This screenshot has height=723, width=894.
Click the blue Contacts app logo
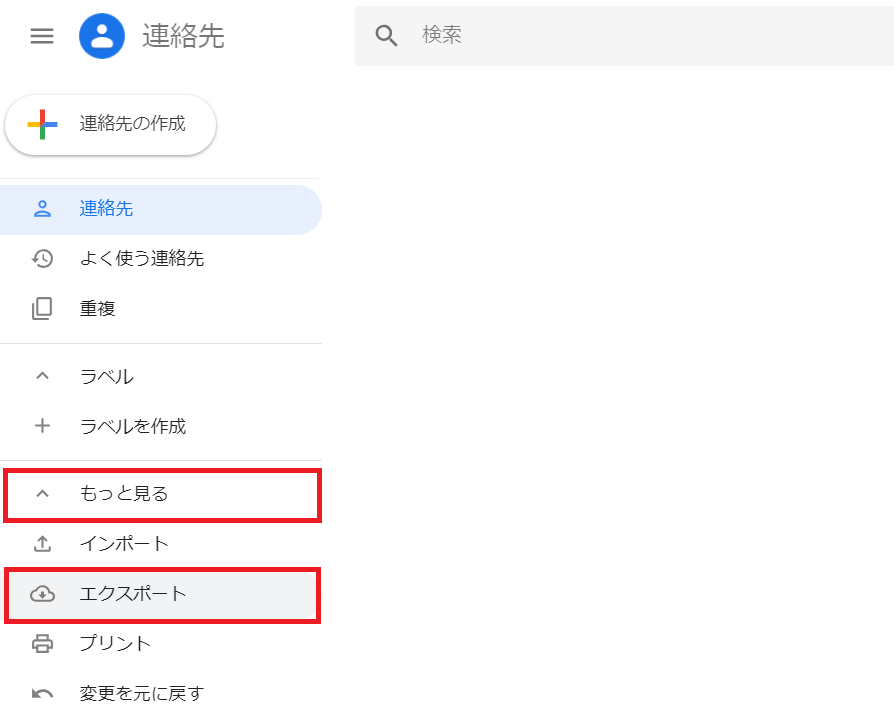pos(102,36)
